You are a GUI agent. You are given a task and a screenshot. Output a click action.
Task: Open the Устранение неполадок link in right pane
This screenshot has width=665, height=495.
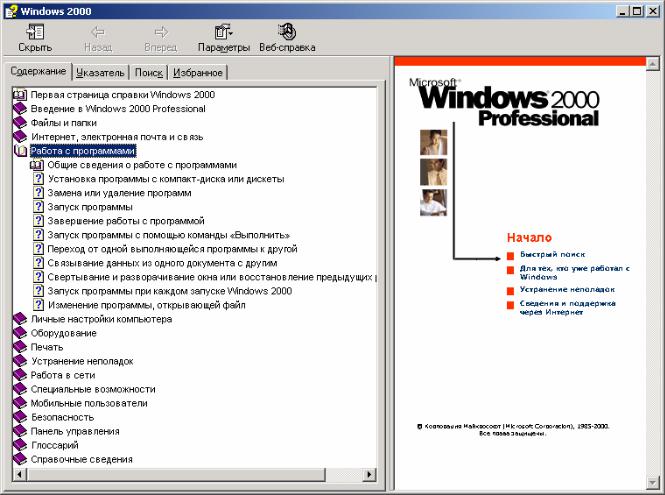(567, 289)
